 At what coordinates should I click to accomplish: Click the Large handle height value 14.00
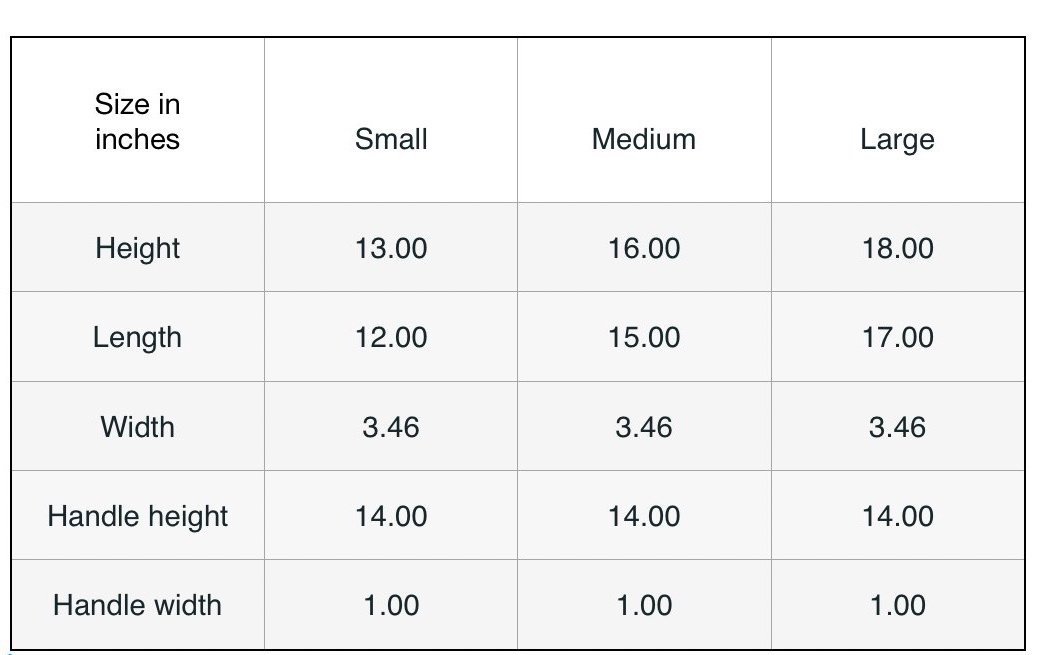coord(897,516)
